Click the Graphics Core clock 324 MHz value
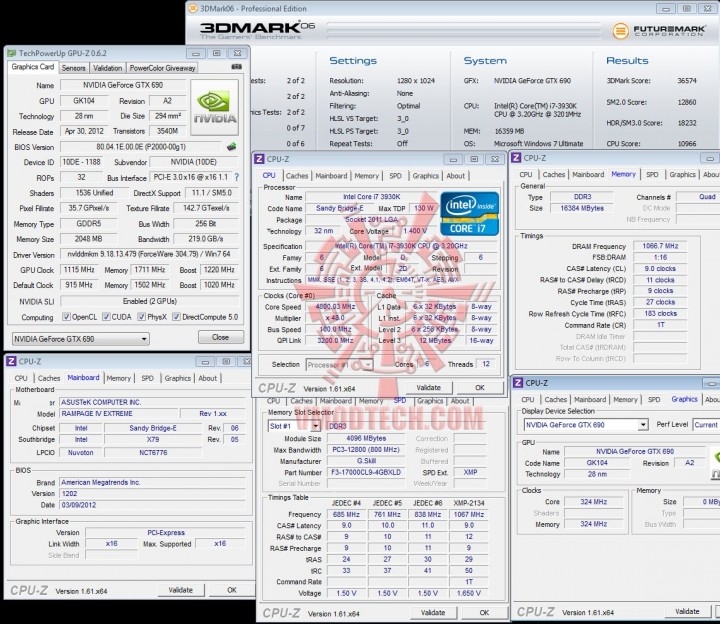The height and width of the screenshot is (624, 720). click(593, 502)
